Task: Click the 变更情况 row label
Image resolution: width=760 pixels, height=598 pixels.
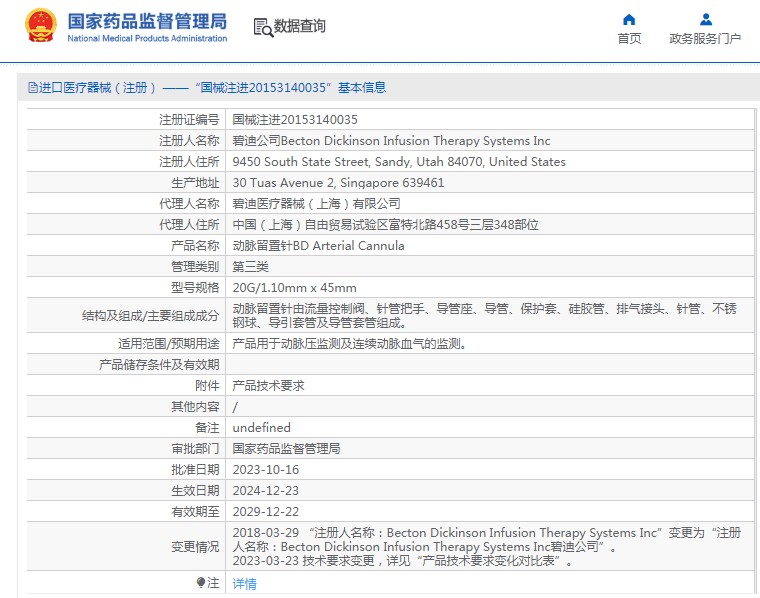Action: (x=195, y=547)
